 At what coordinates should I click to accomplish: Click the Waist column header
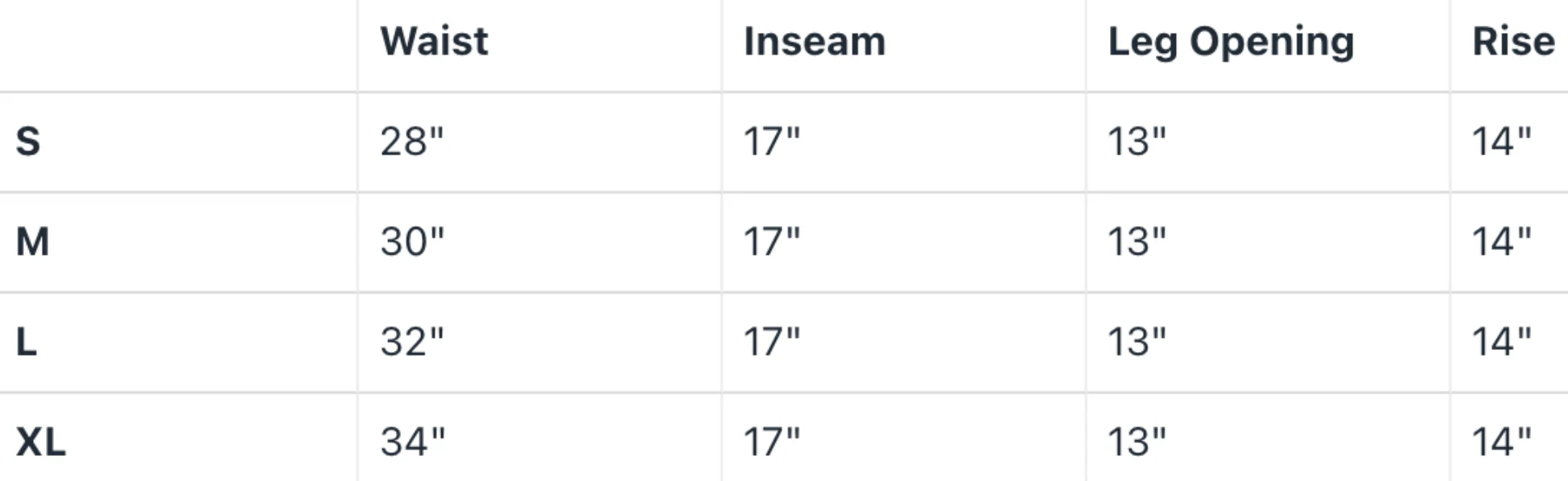[x=434, y=41]
